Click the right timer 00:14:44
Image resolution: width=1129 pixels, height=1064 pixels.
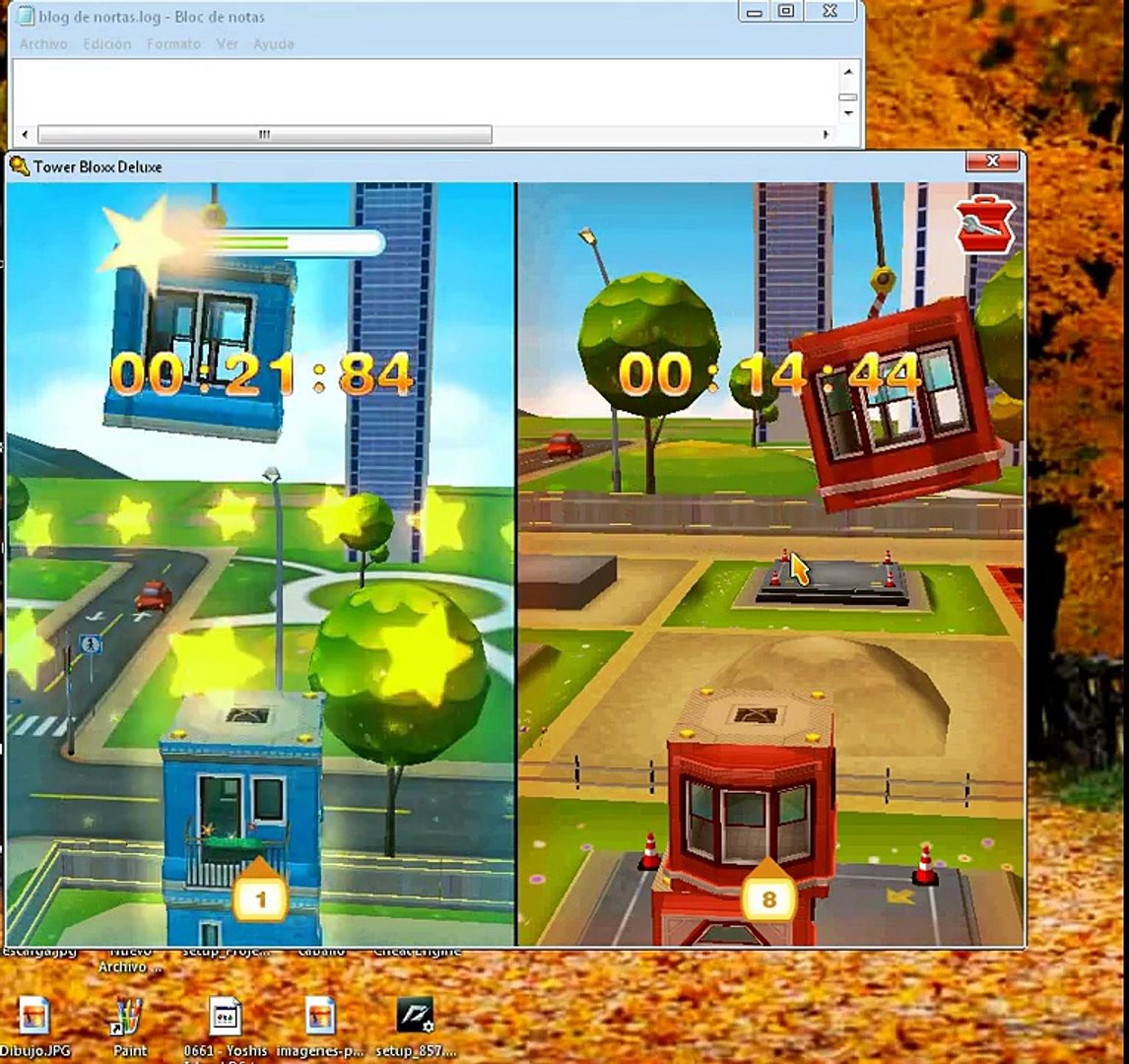(x=769, y=375)
